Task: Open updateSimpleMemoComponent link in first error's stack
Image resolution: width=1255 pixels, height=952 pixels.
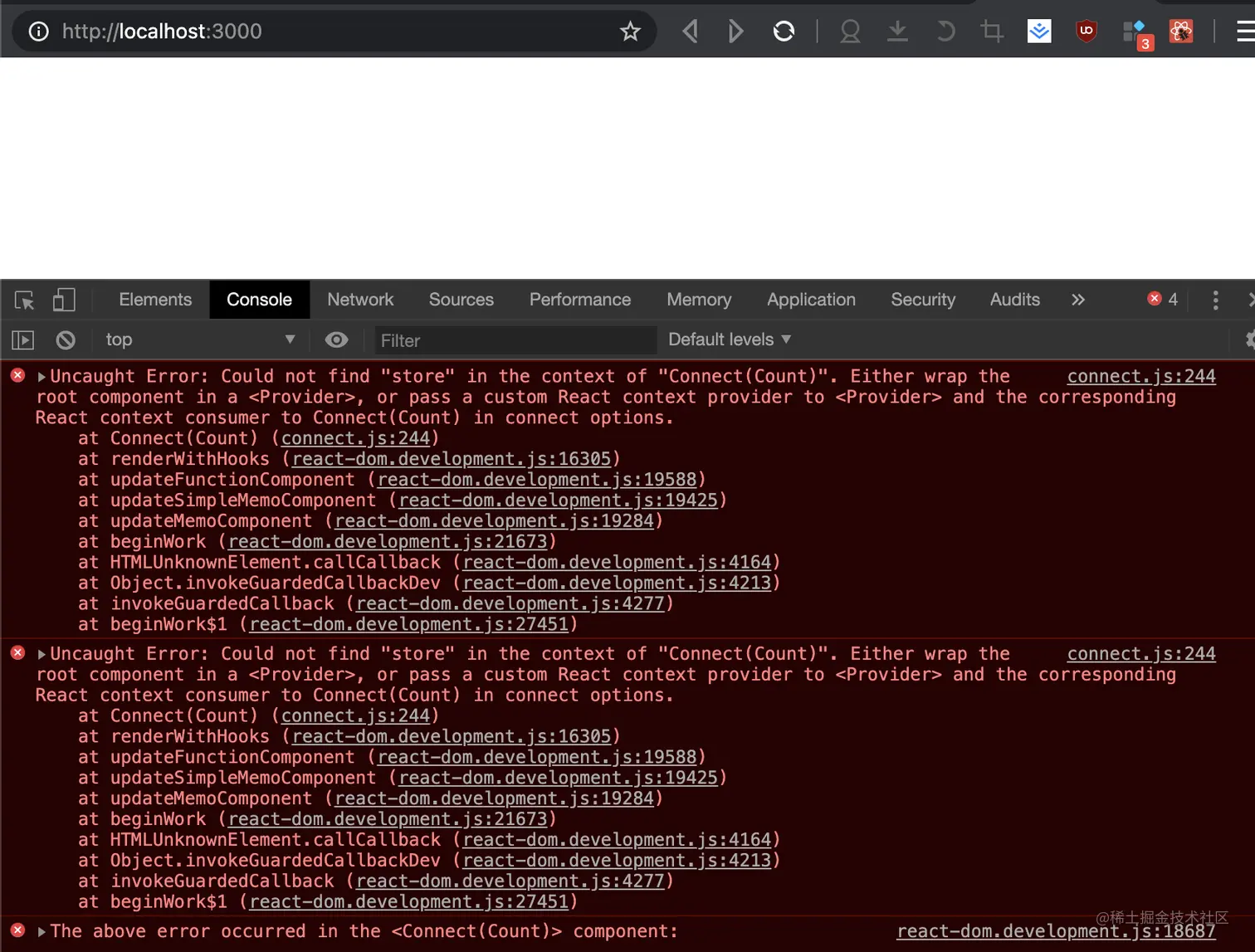Action: 559,500
